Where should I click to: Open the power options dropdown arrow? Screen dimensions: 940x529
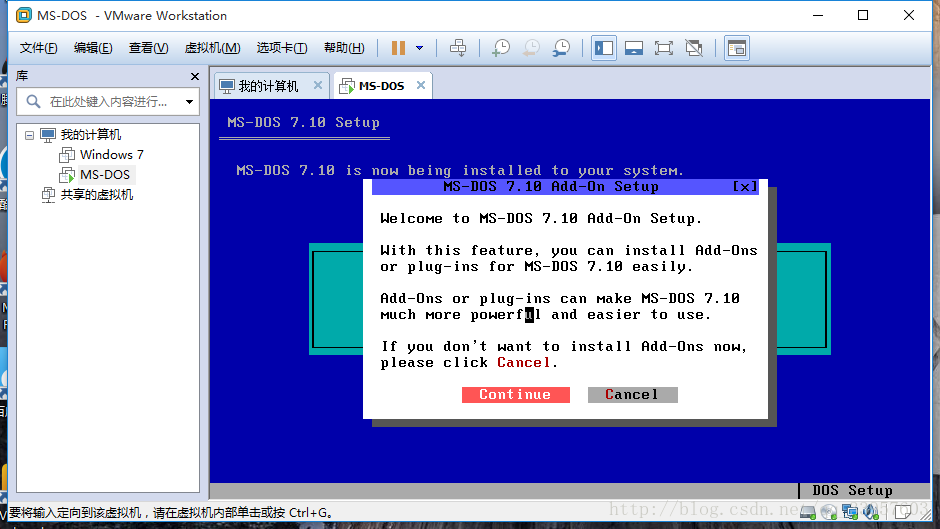(420, 48)
